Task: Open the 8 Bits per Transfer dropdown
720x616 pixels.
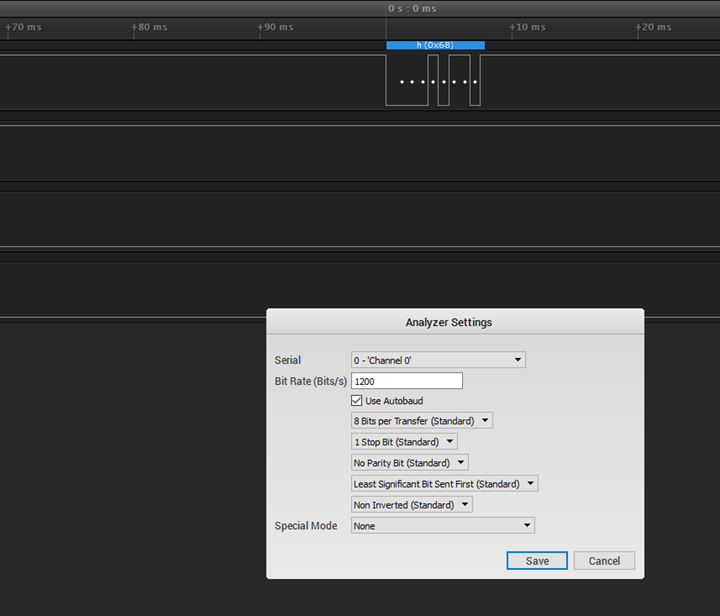Action: tap(422, 420)
